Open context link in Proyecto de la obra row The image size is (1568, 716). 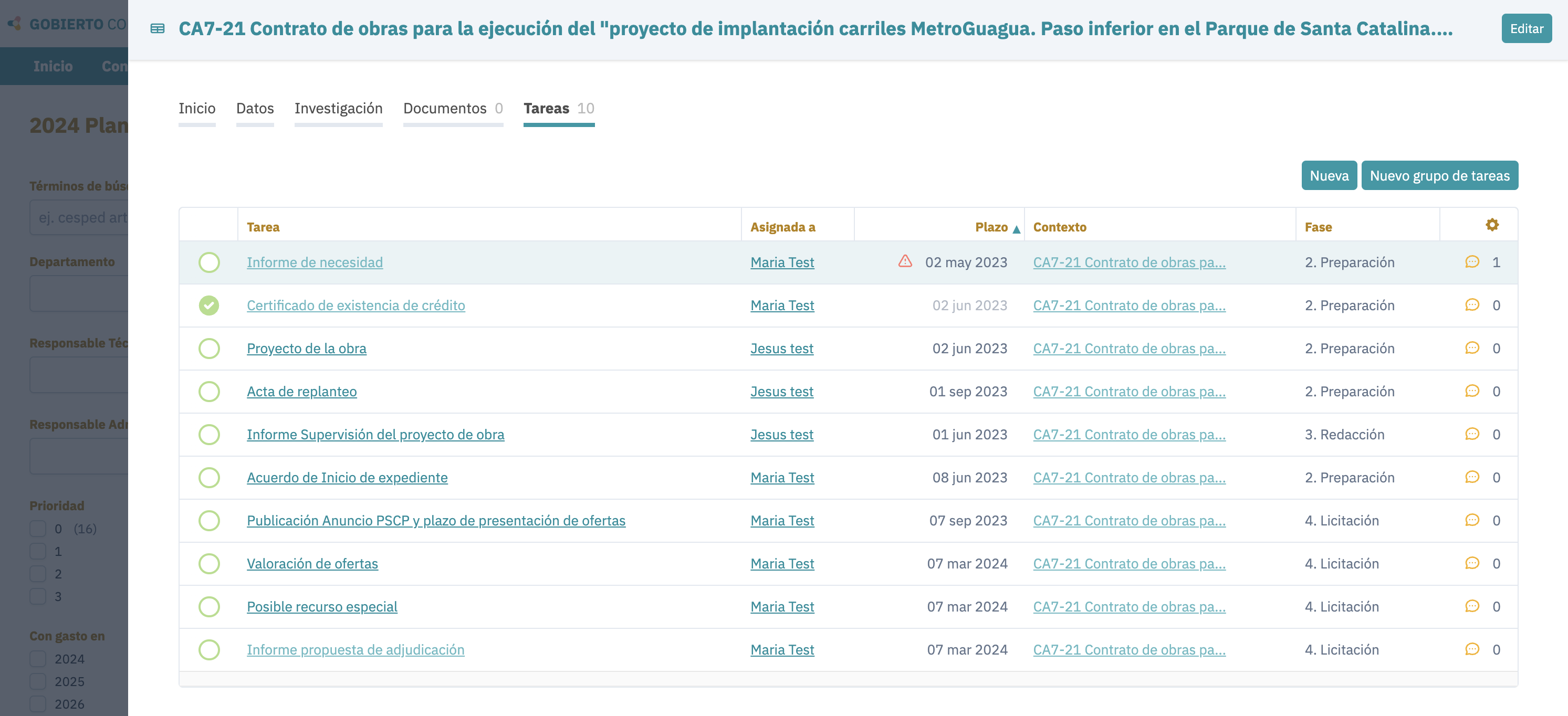[x=1129, y=349]
